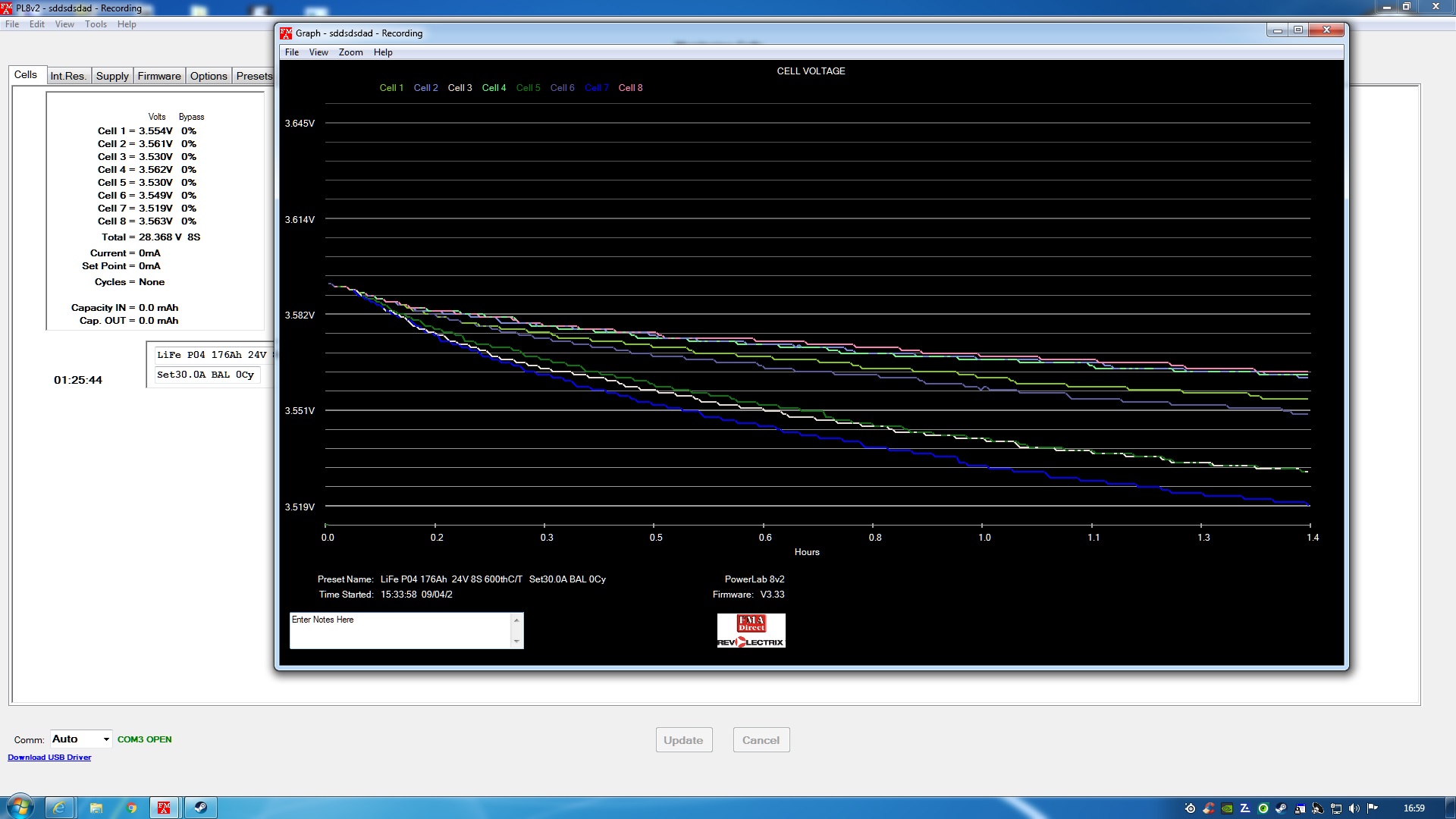Open the Windows Start orb
Image resolution: width=1456 pixels, height=819 pixels.
pos(20,807)
